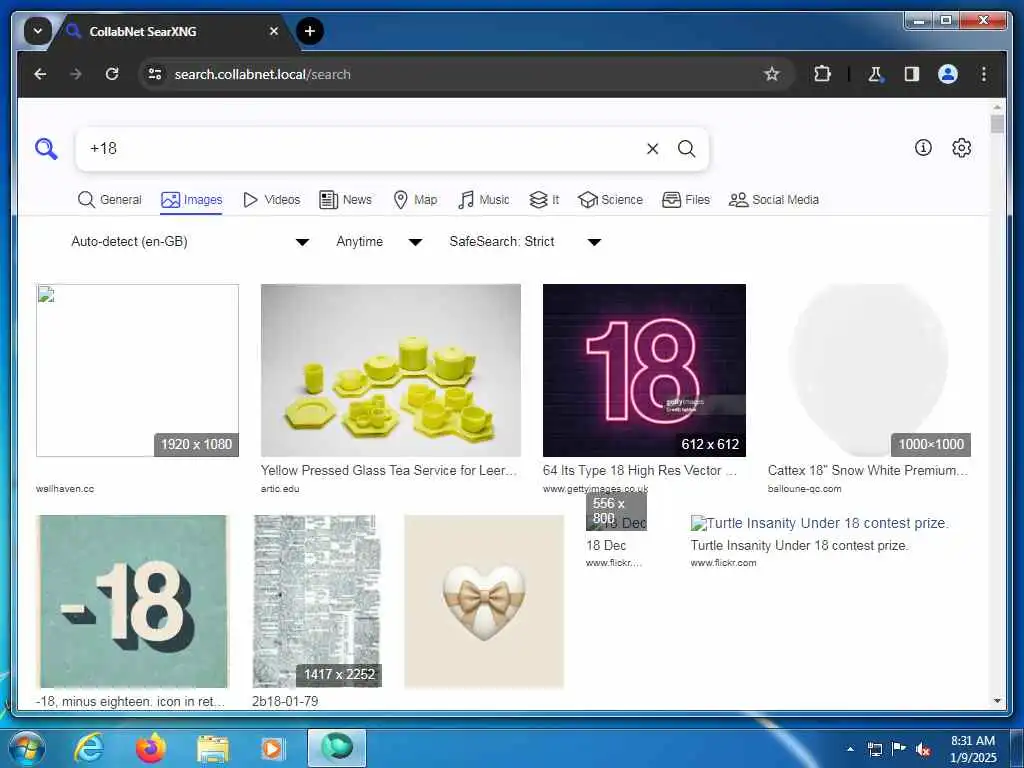1024x768 pixels.
Task: Click the '18 Dec' result title
Action: tap(606, 545)
